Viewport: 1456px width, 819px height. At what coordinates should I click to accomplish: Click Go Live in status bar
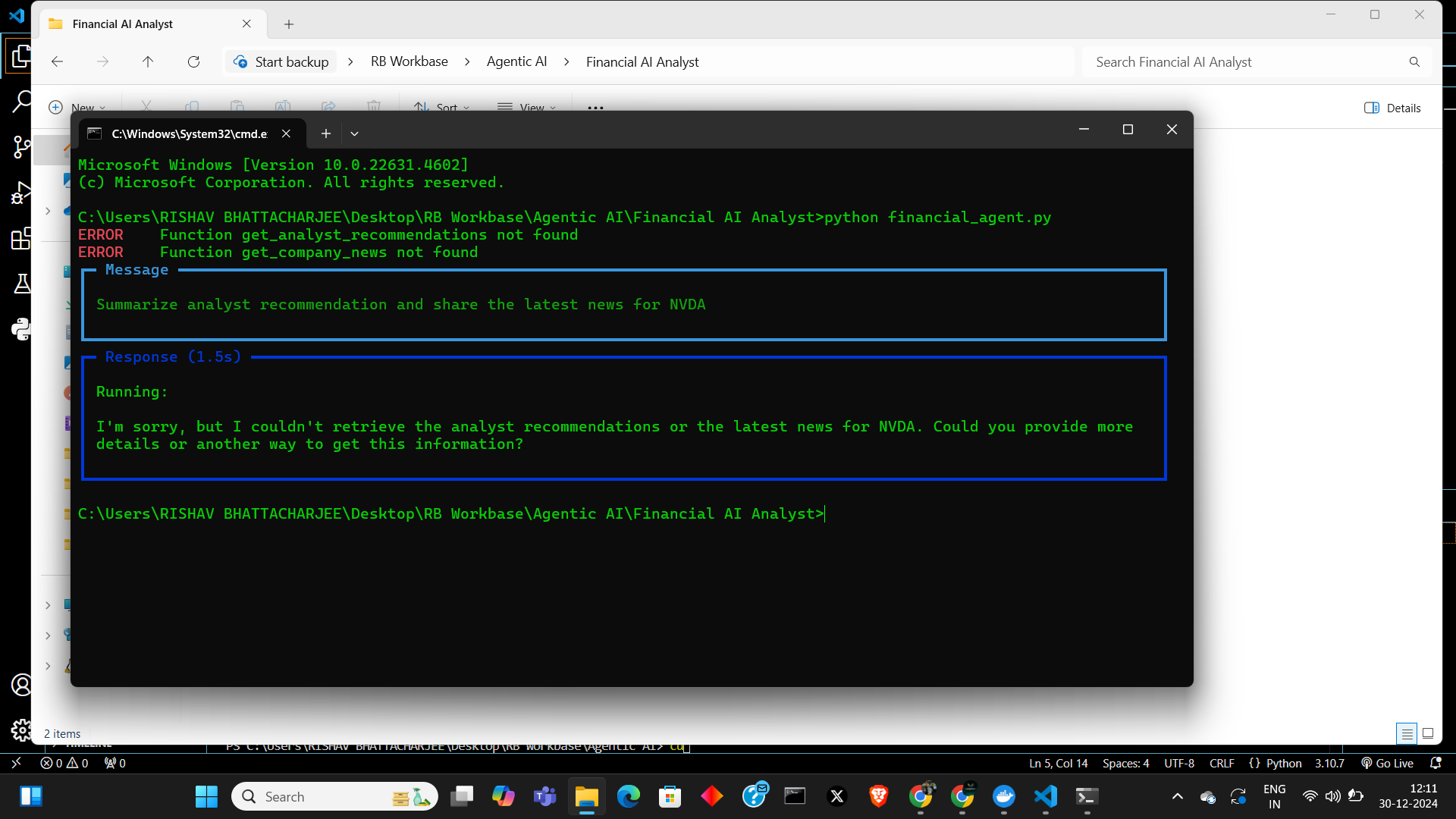click(x=1387, y=764)
